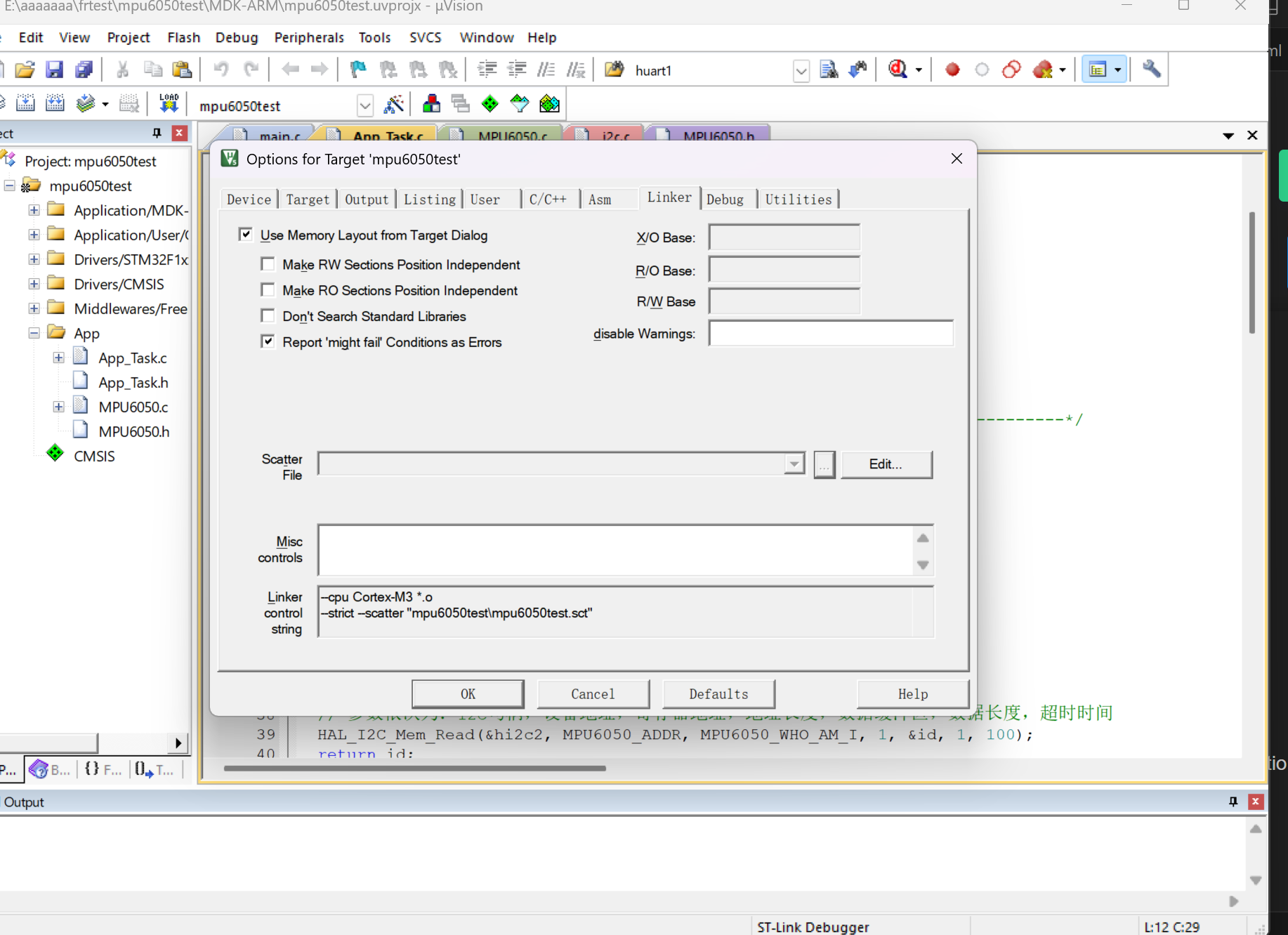Check Don't Search Standard Libraries
This screenshot has height=935, width=1288.
click(x=268, y=316)
